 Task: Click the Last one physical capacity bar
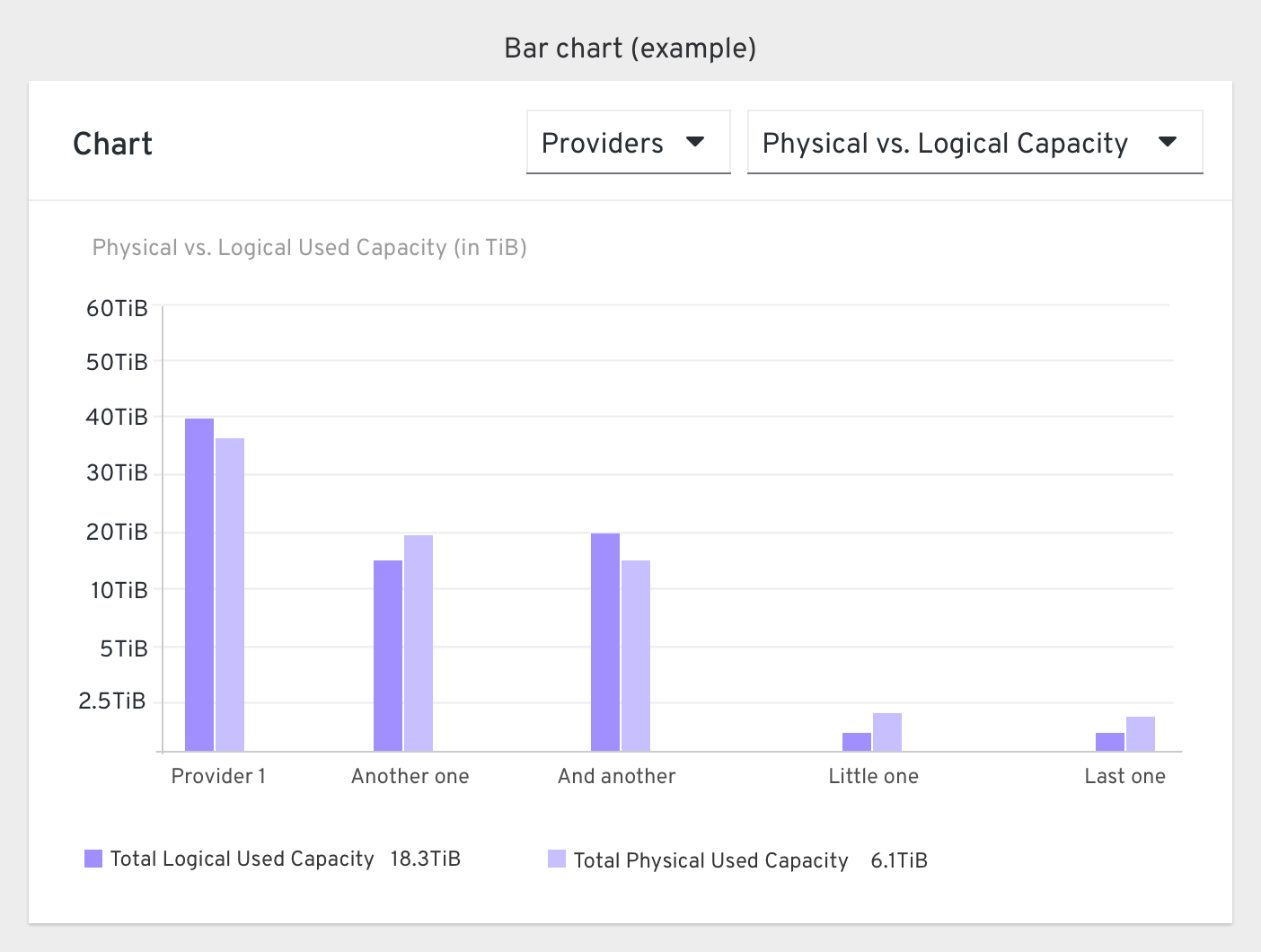click(1141, 734)
